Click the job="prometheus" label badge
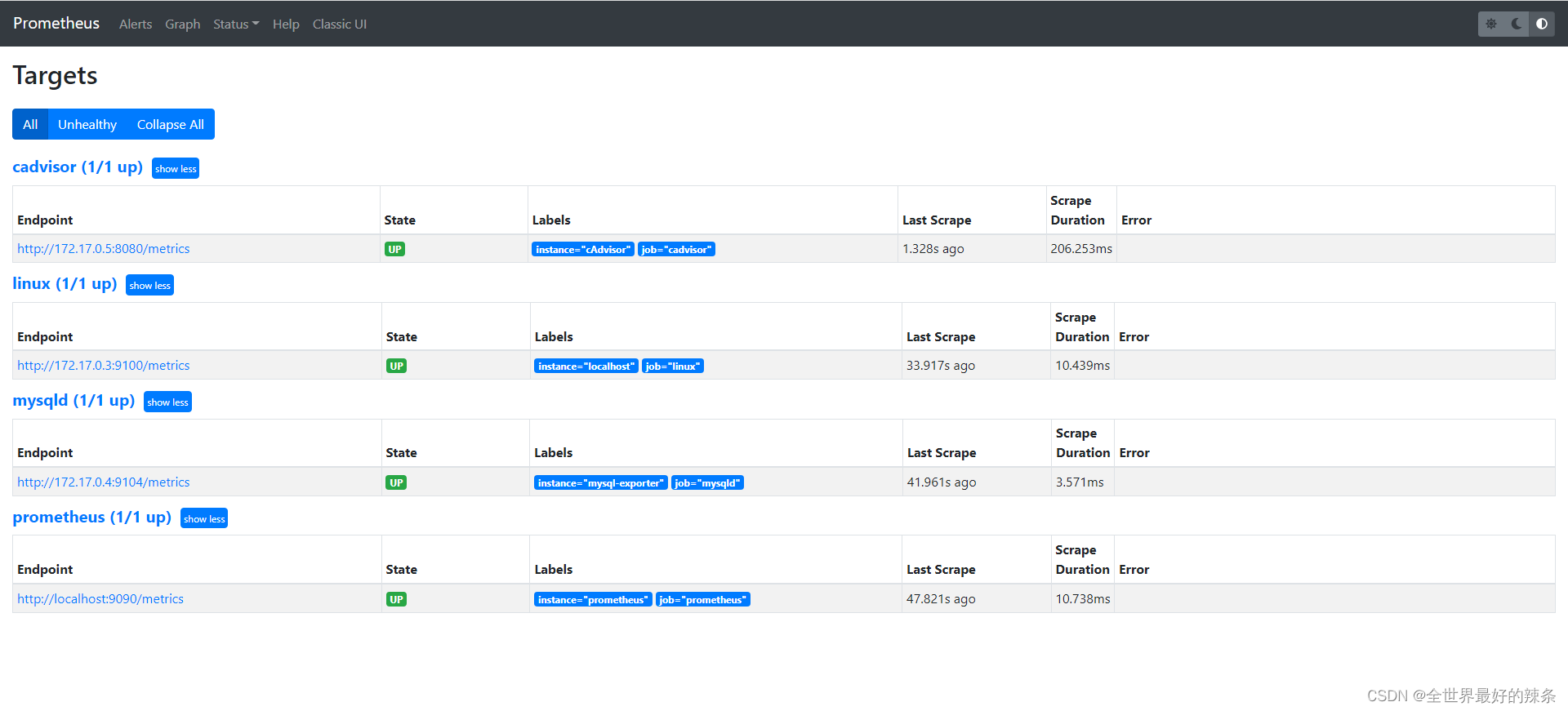This screenshot has height=711, width=1568. pos(703,599)
